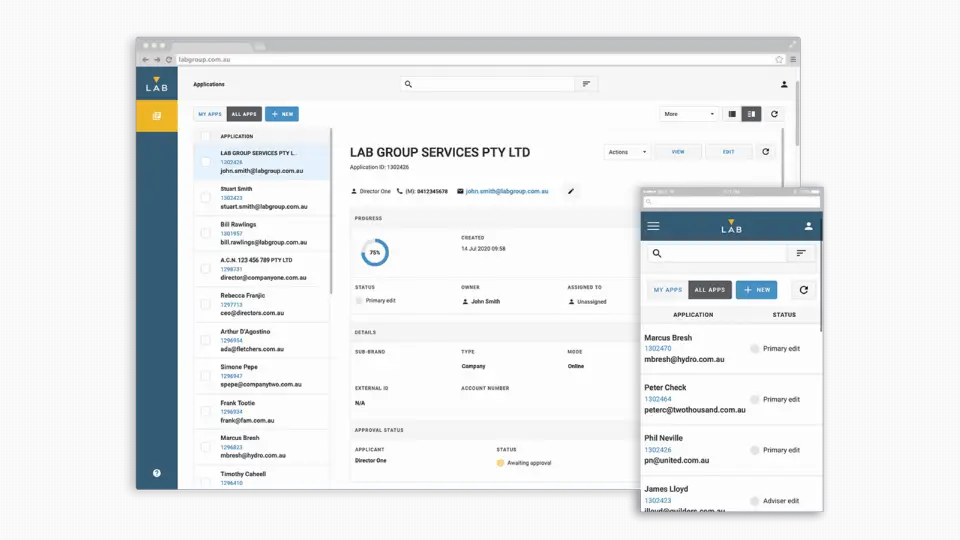The image size is (960, 540).
Task: Tick the Simone Pepe row checkbox
Action: pos(205,375)
